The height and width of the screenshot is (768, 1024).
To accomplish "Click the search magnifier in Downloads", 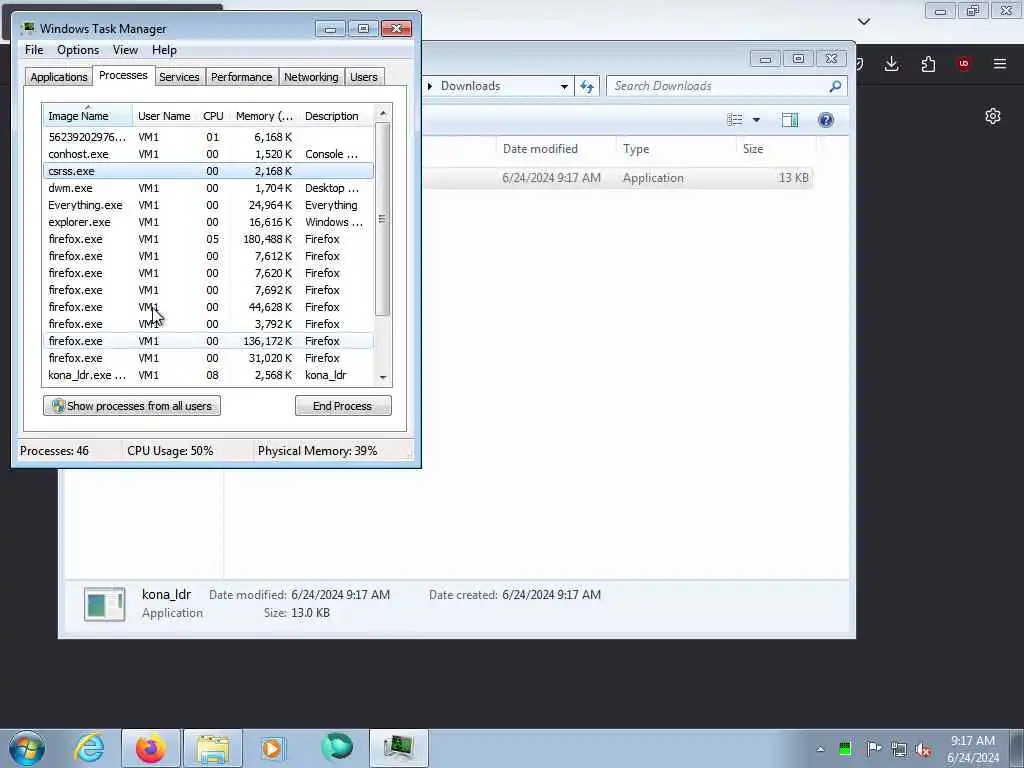I will click(x=835, y=86).
